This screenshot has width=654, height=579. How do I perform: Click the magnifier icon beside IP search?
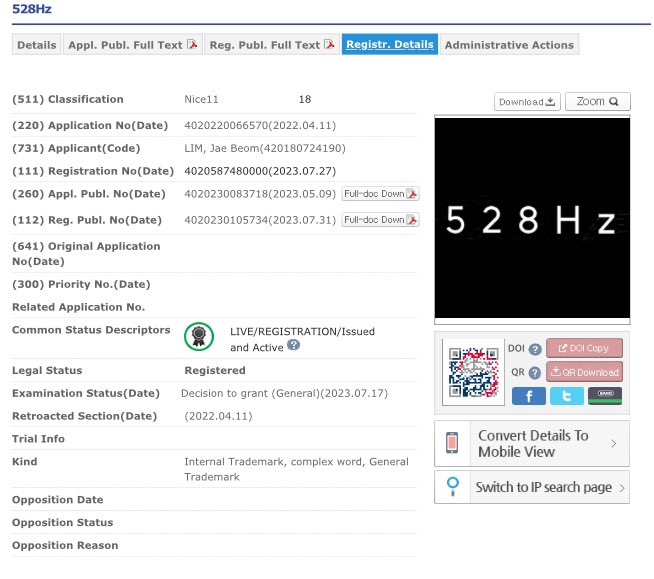click(453, 486)
